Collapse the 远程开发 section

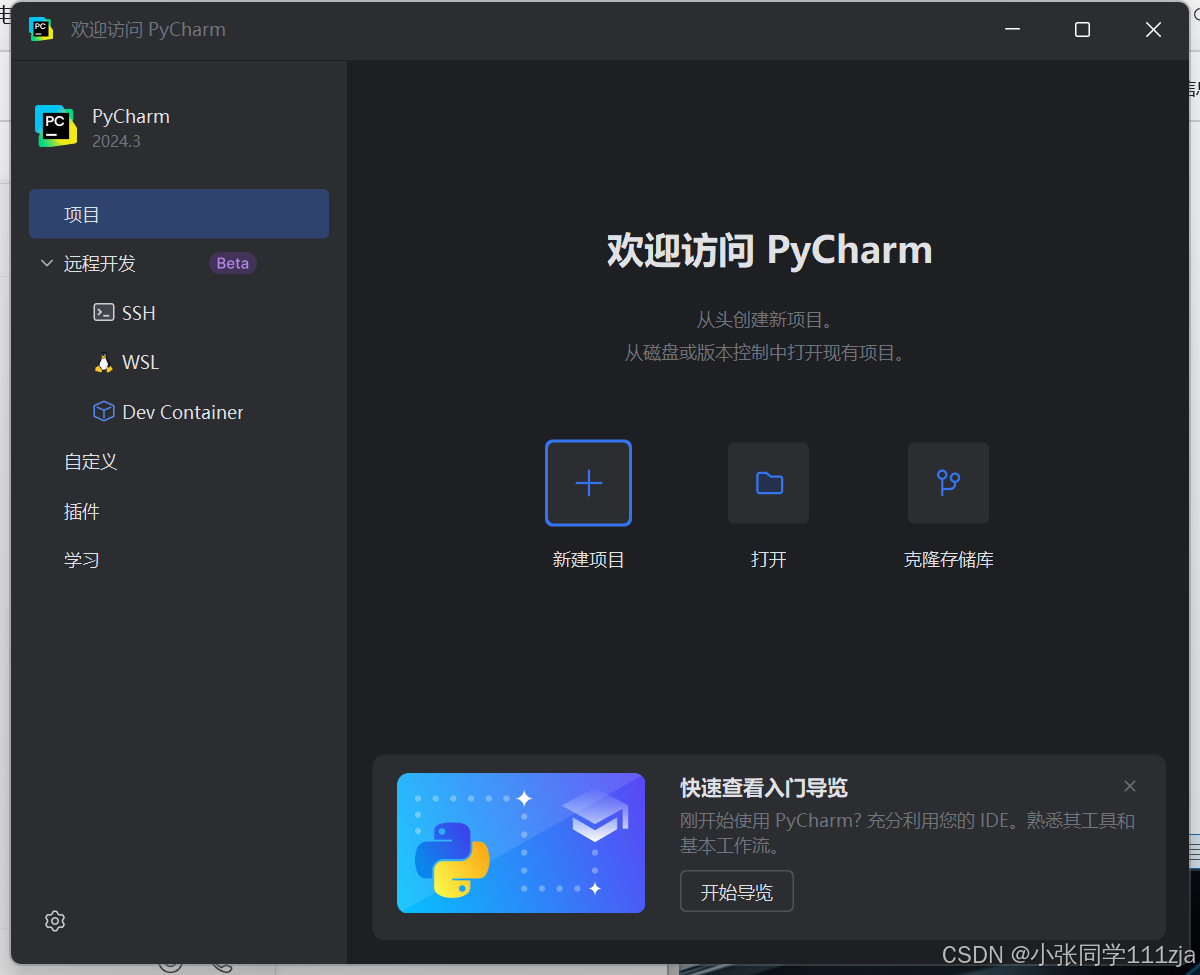tap(46, 263)
